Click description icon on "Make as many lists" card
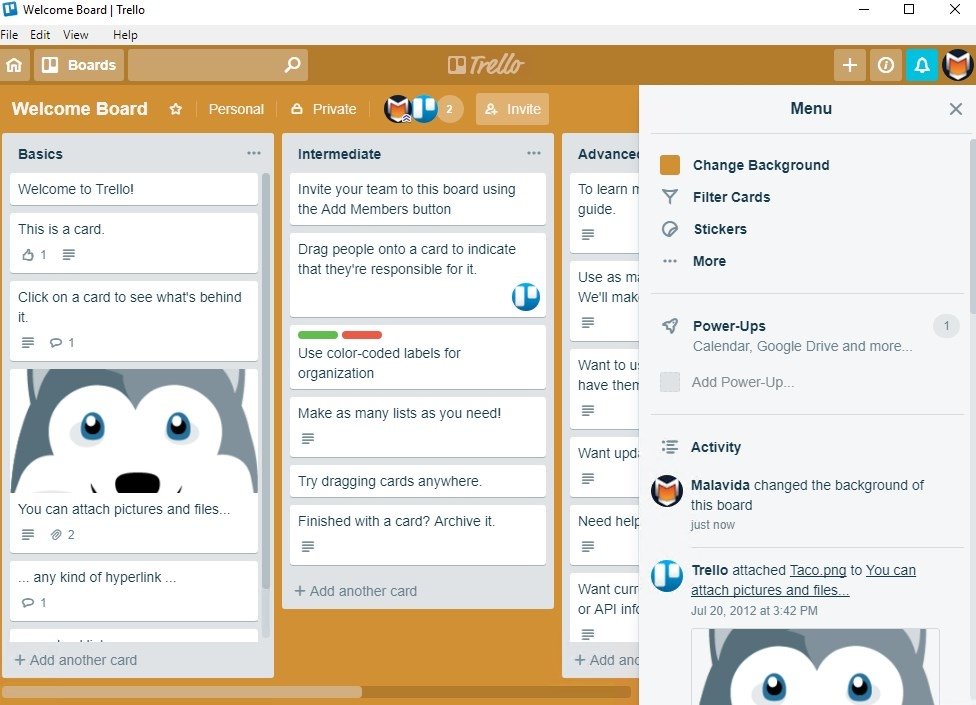 point(307,439)
